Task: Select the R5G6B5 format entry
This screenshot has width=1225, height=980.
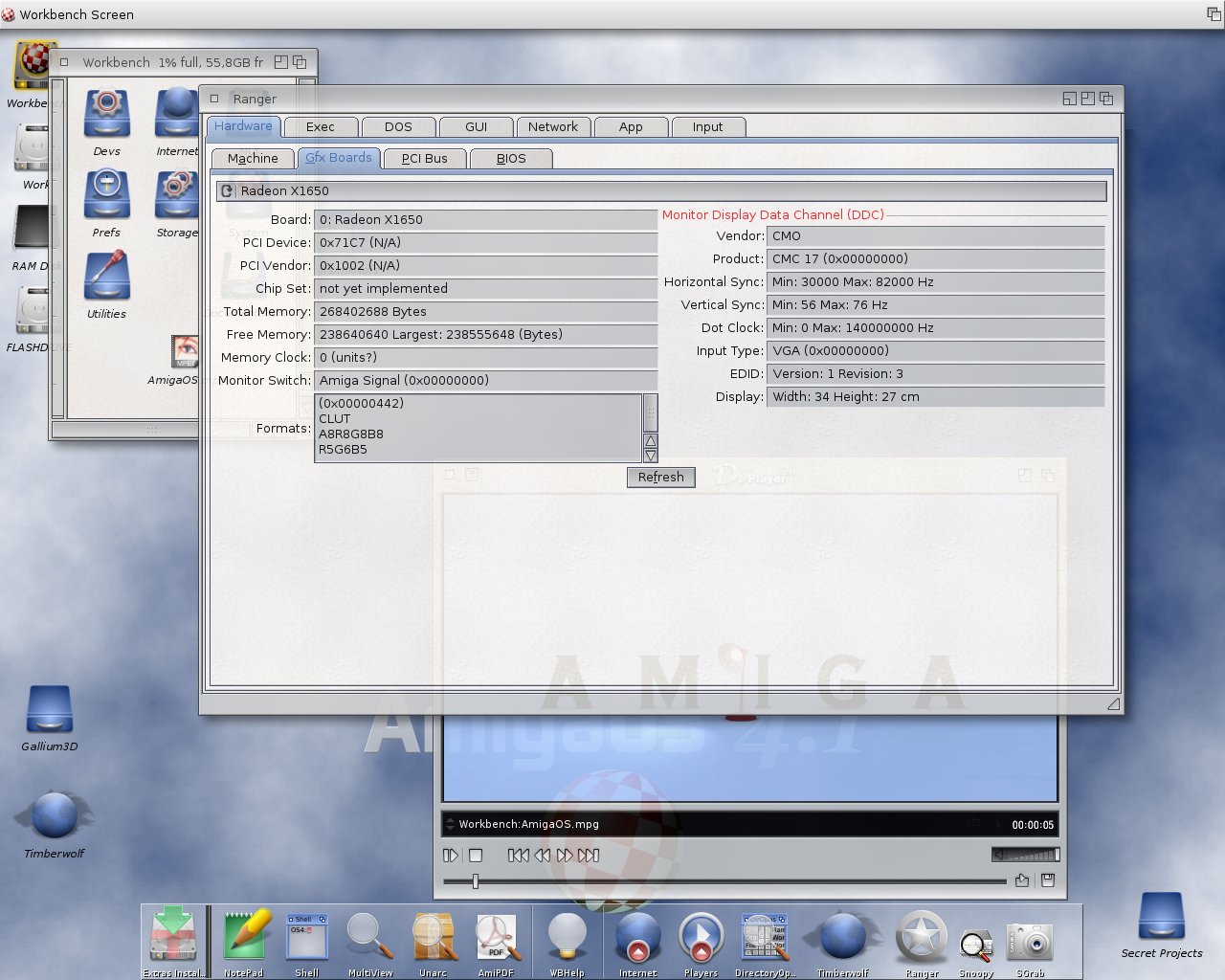Action: pyautogui.click(x=343, y=449)
